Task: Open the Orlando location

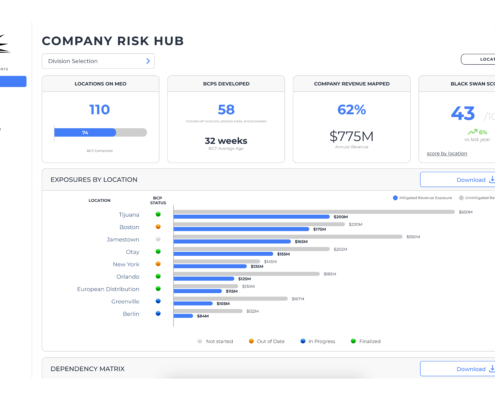Action: (128, 277)
